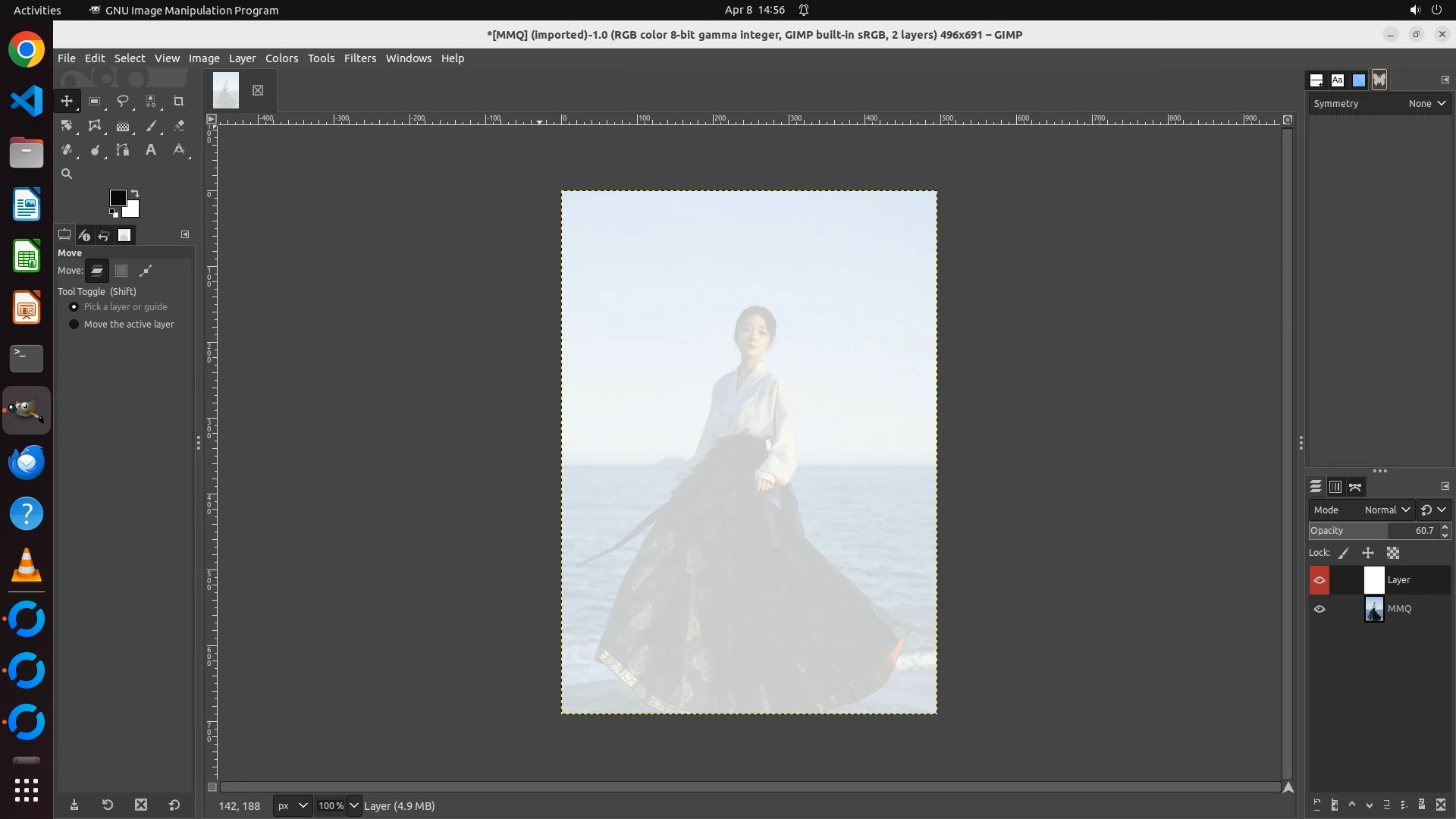1456x819 pixels.
Task: Open the px units dropdown
Action: pos(292,806)
